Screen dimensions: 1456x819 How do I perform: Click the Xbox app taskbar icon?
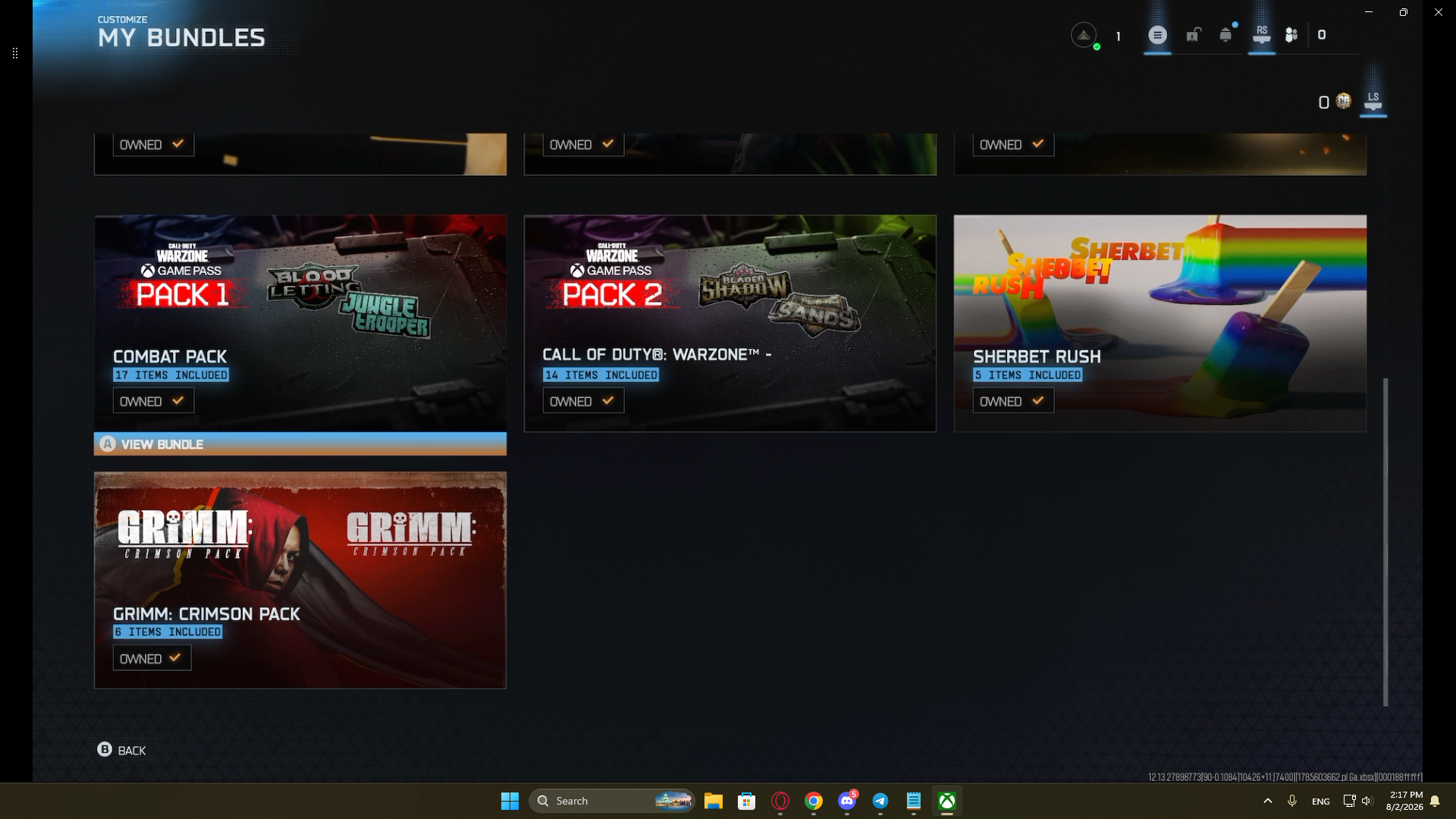click(947, 801)
